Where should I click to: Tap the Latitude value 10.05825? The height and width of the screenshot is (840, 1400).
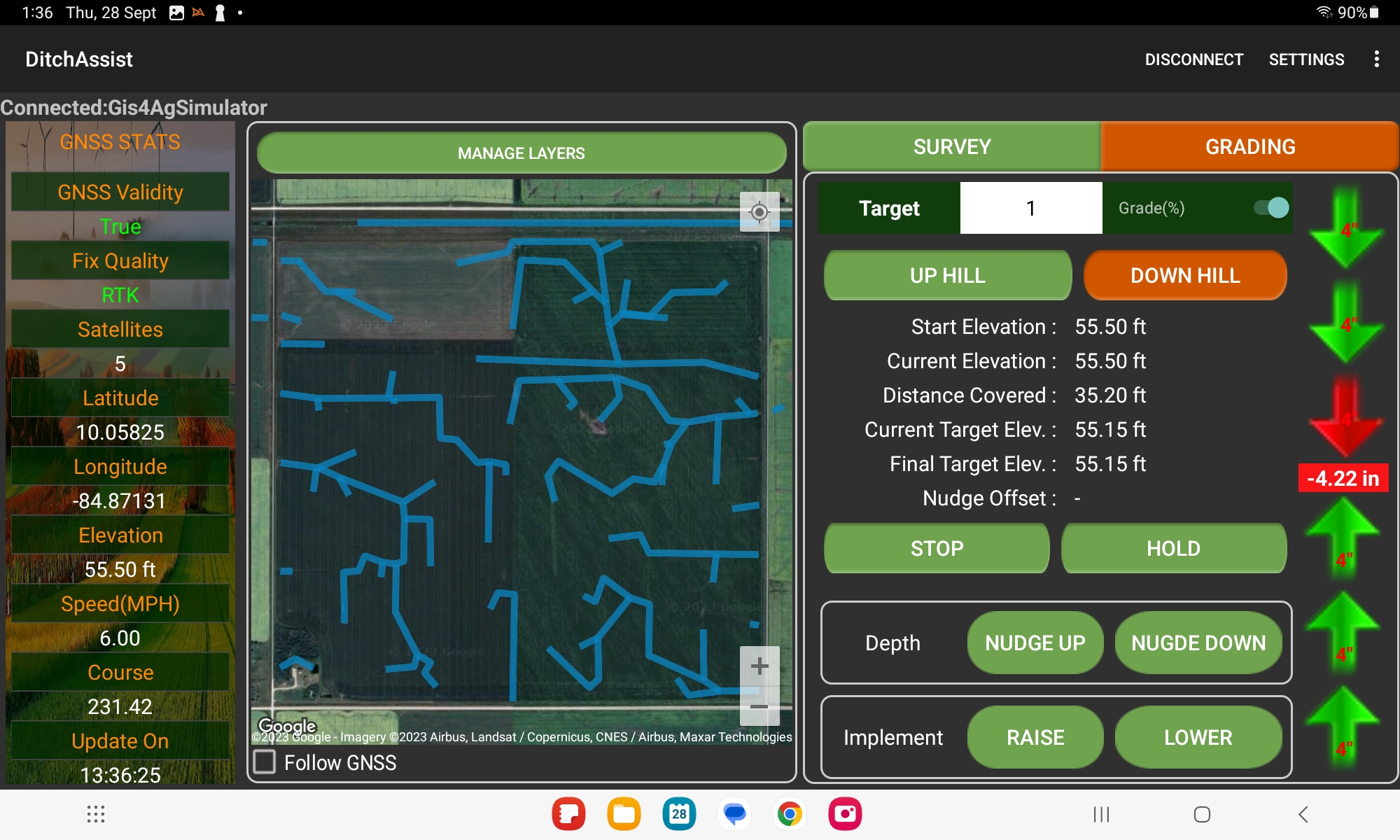[120, 432]
